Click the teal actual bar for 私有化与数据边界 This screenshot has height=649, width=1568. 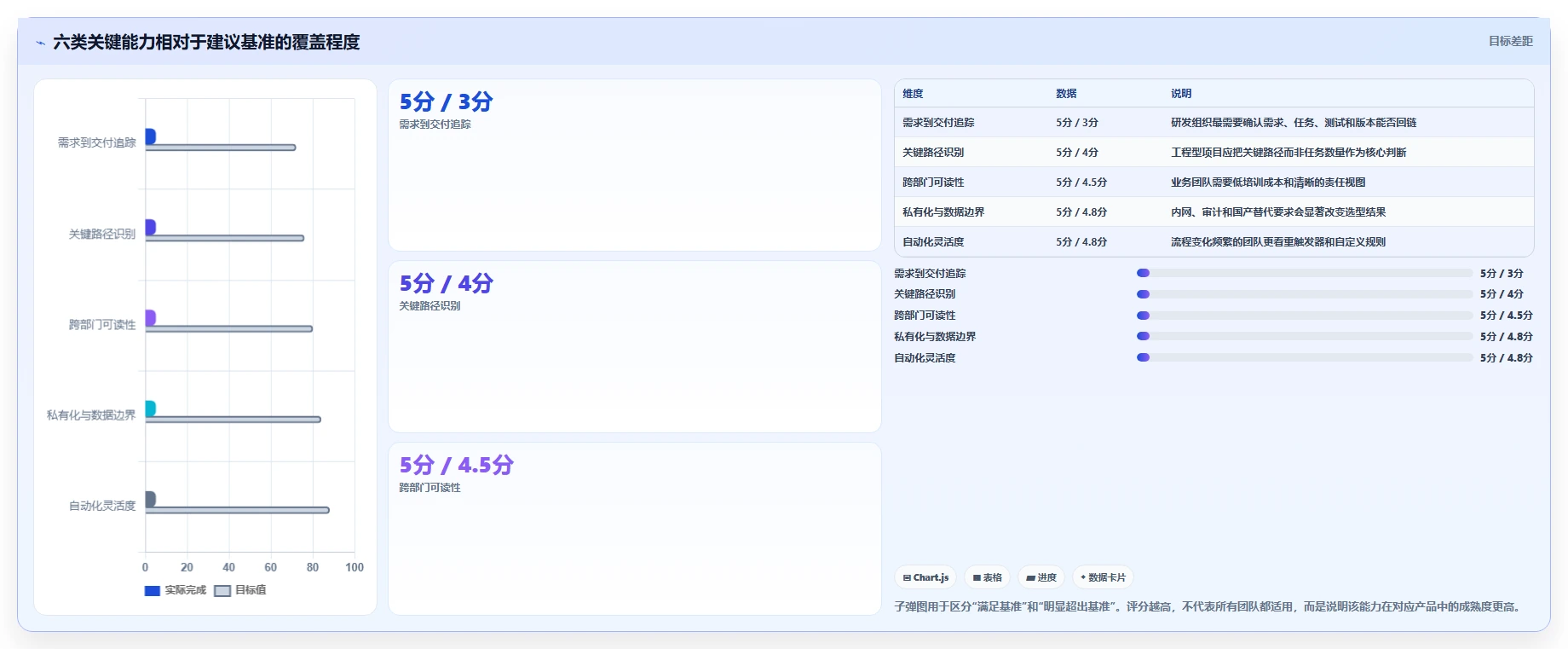[151, 409]
